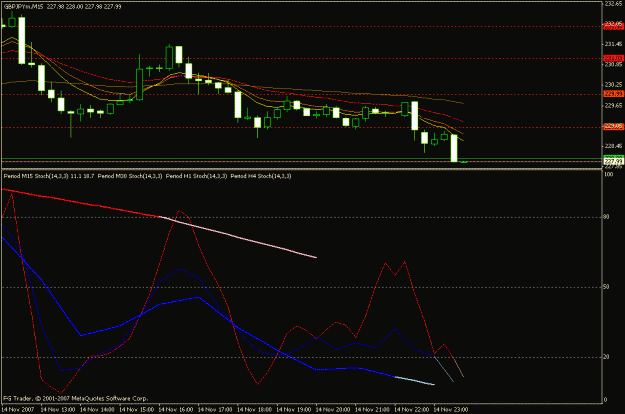Click the orange 229.05 price level tag
Screen dimensions: 625x414
(x=613, y=126)
